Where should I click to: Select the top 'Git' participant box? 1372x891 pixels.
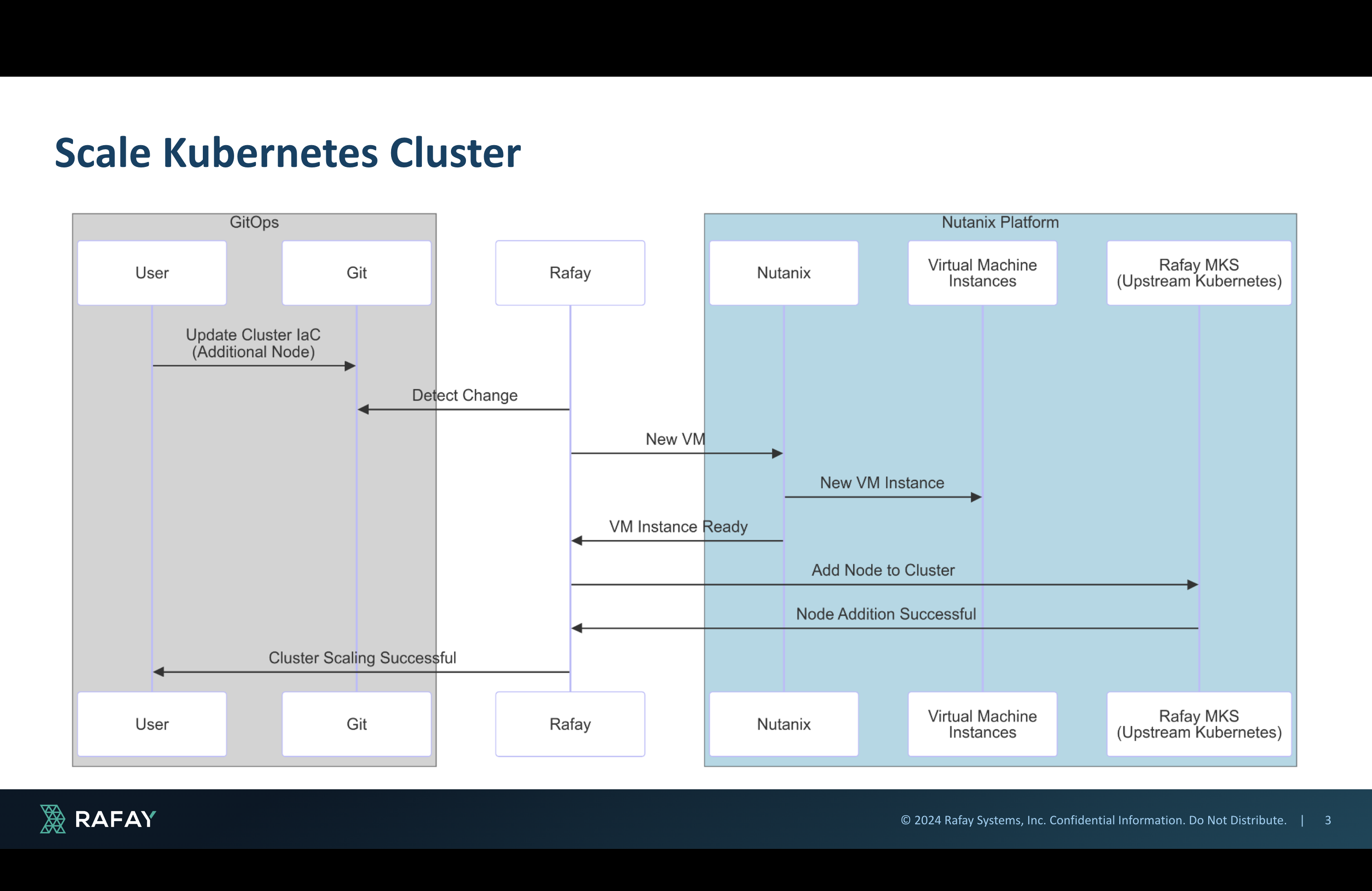click(x=357, y=273)
